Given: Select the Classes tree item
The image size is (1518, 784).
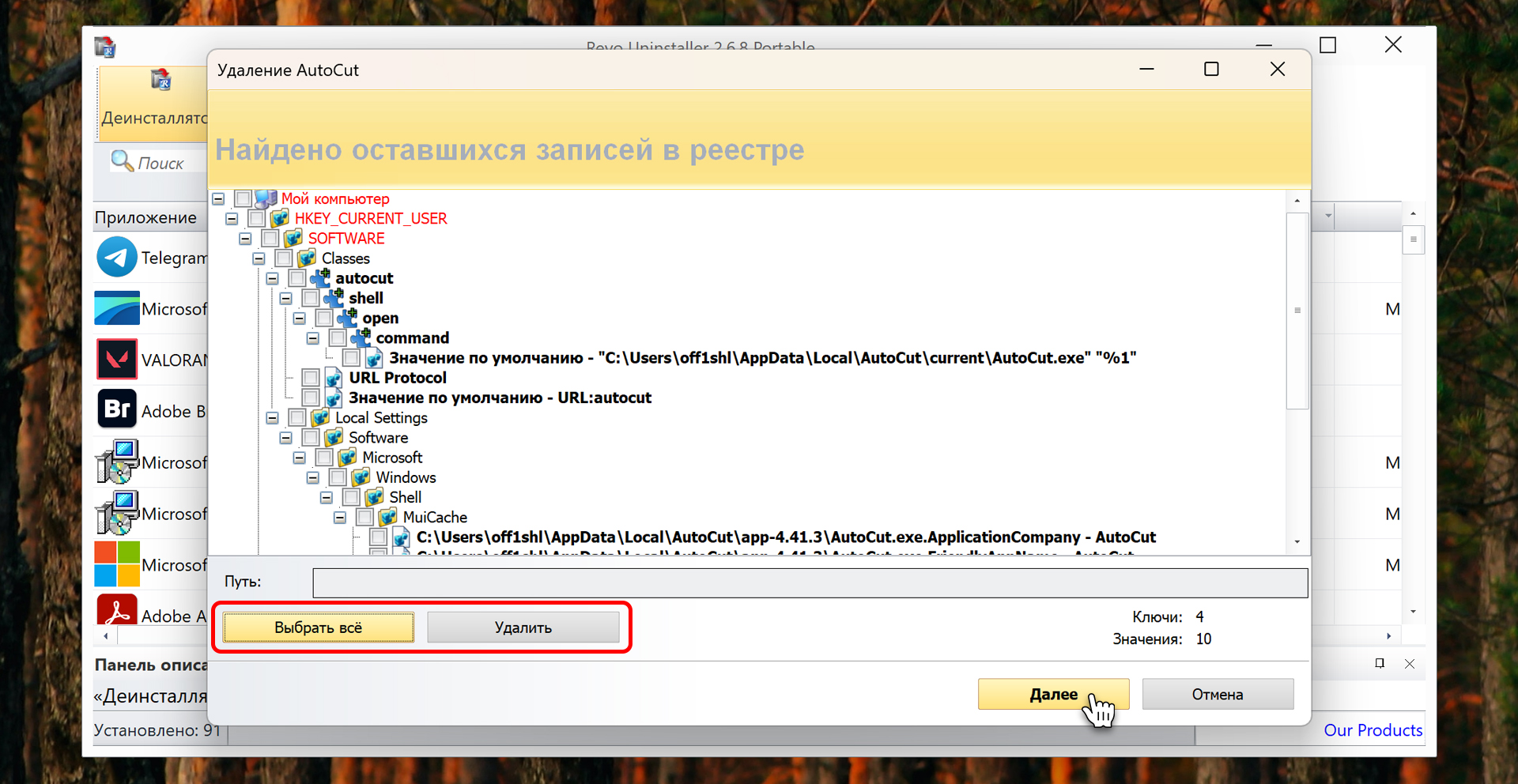Looking at the screenshot, I should coord(346,258).
